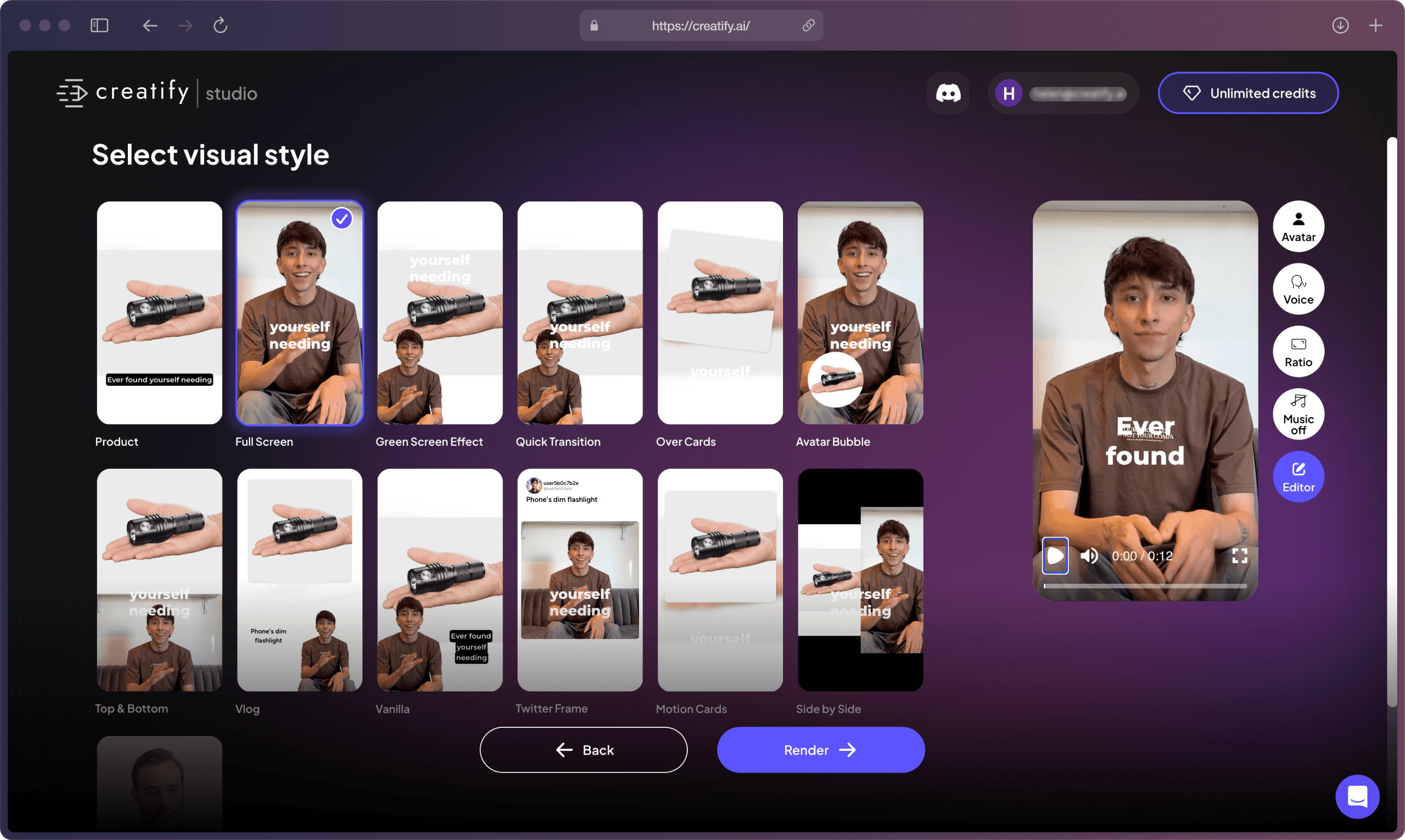
Task: Click the preview video progress bar
Action: click(1144, 586)
